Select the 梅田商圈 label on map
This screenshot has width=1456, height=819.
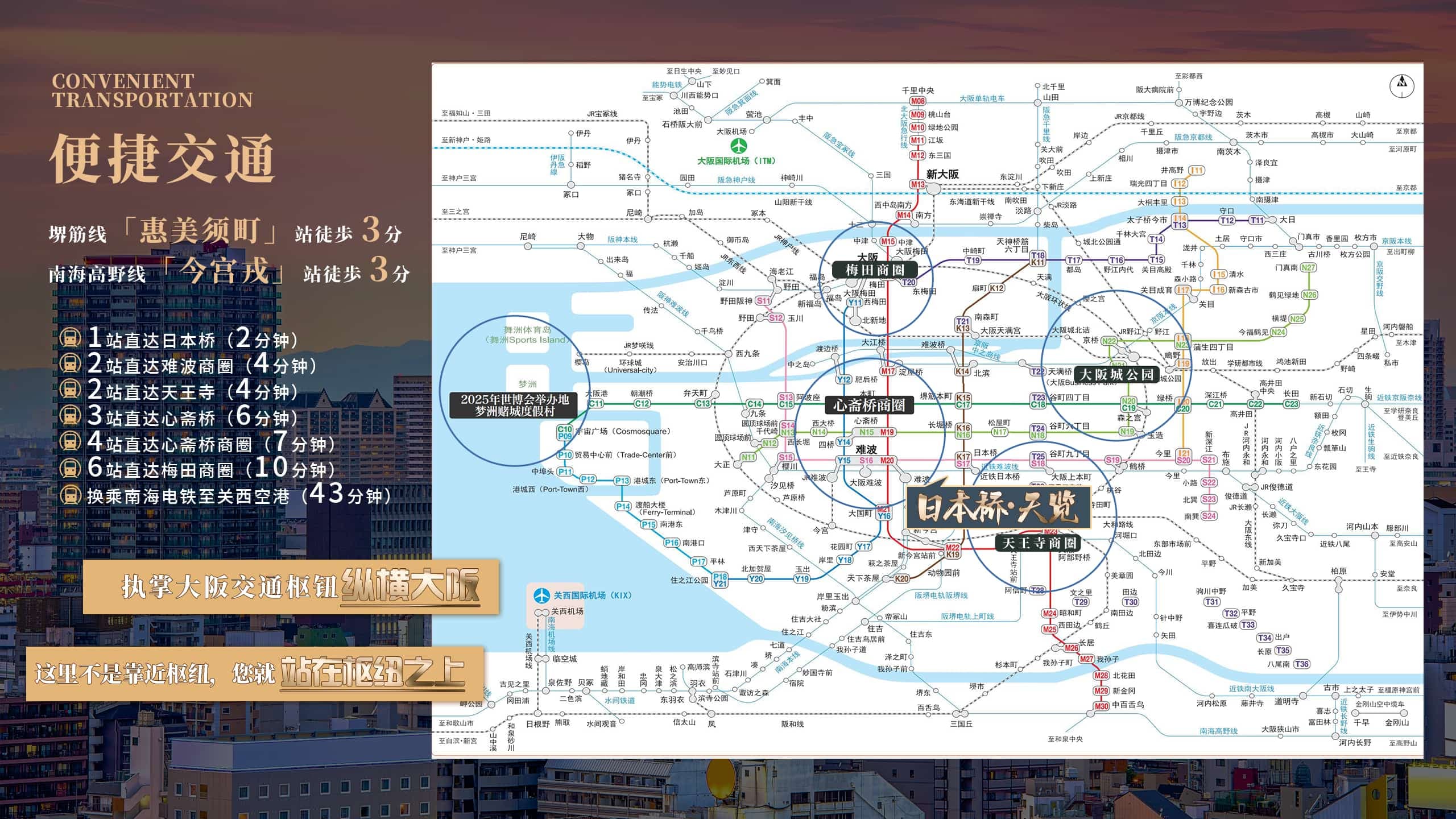[874, 270]
